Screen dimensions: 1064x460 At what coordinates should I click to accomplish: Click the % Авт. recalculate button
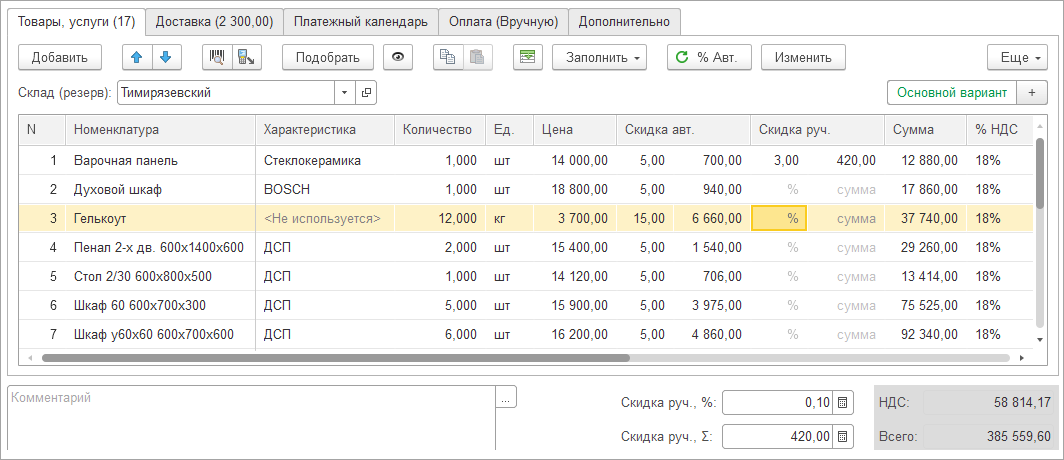click(708, 57)
